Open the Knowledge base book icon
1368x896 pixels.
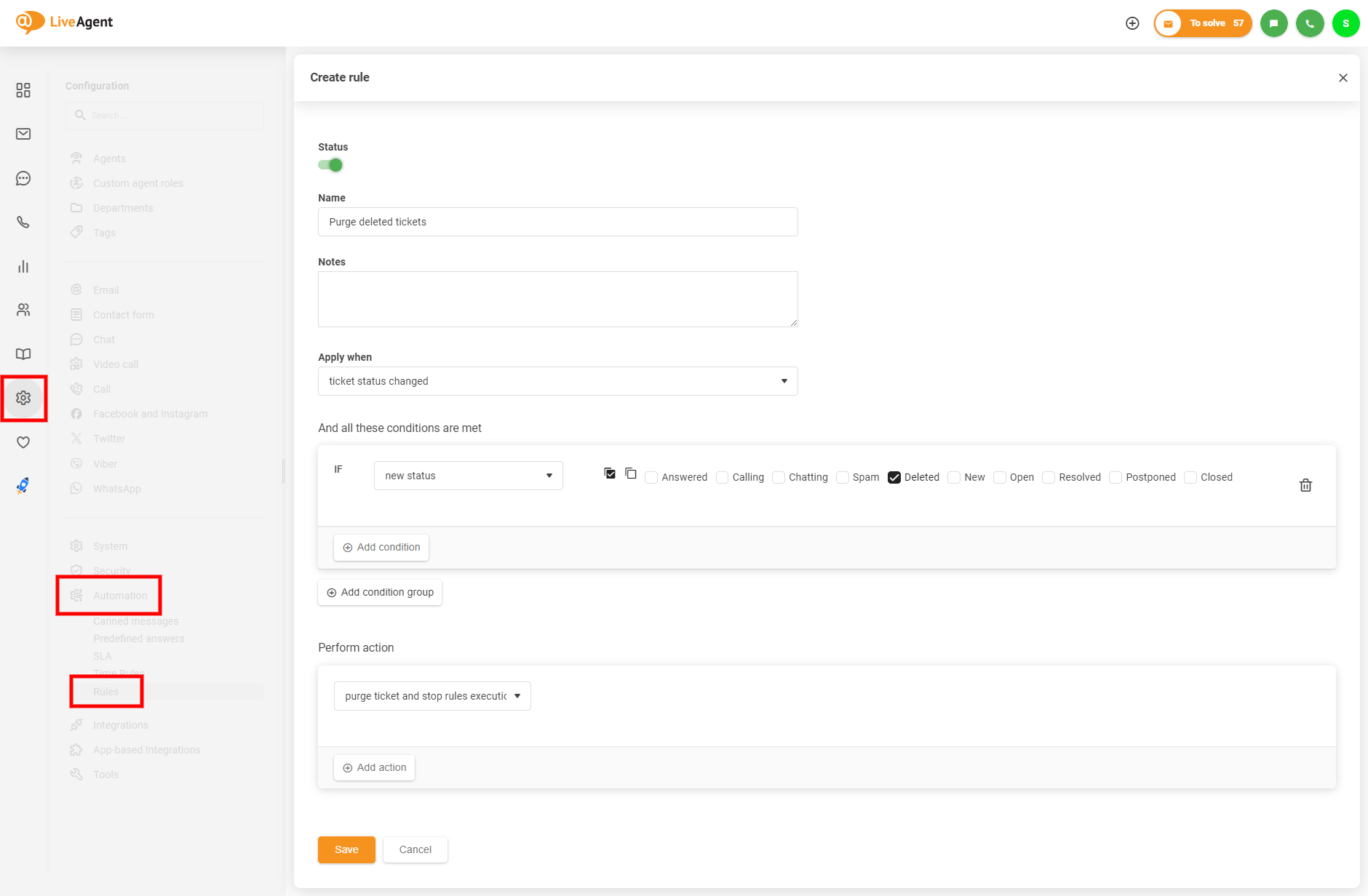pyautogui.click(x=23, y=354)
